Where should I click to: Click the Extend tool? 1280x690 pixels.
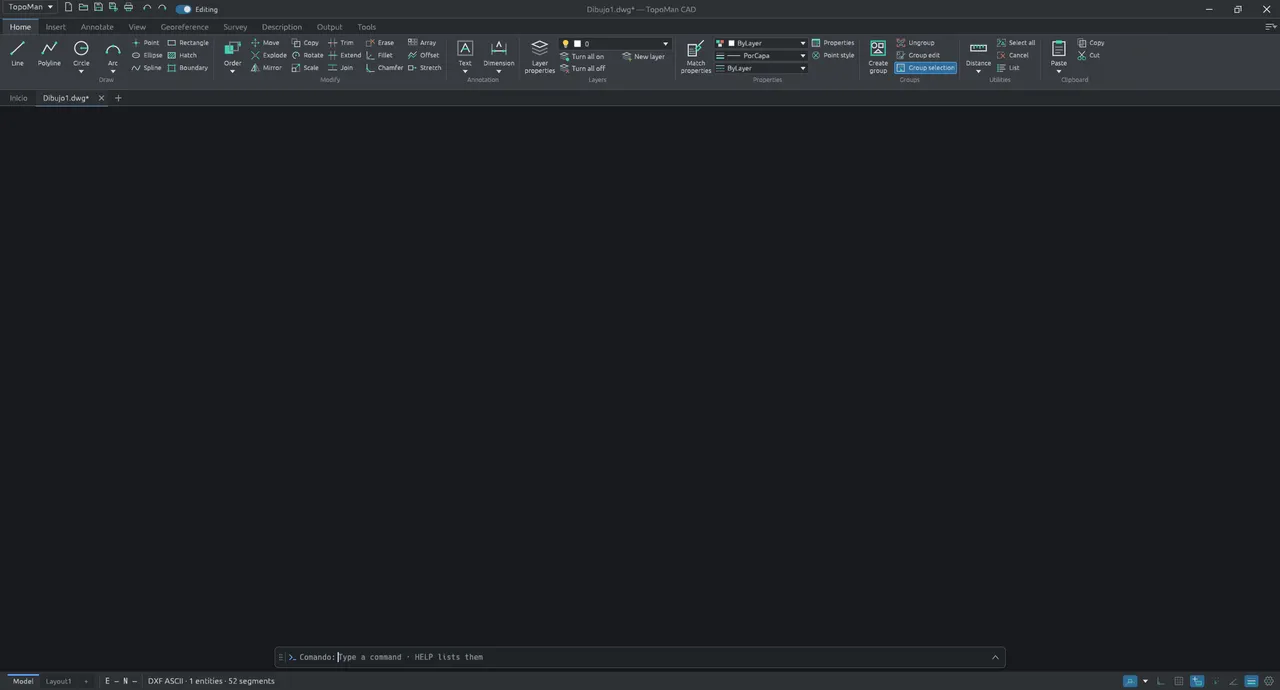(345, 55)
